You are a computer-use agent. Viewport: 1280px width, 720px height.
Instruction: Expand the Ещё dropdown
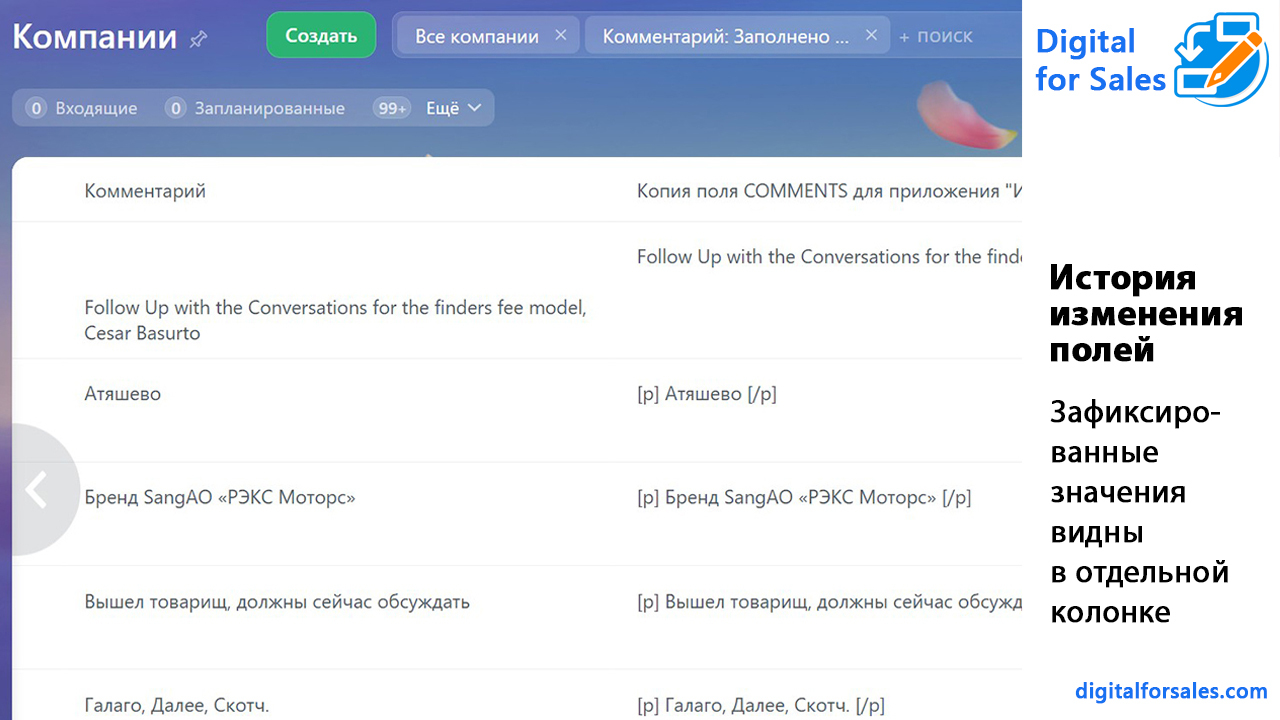tap(454, 108)
